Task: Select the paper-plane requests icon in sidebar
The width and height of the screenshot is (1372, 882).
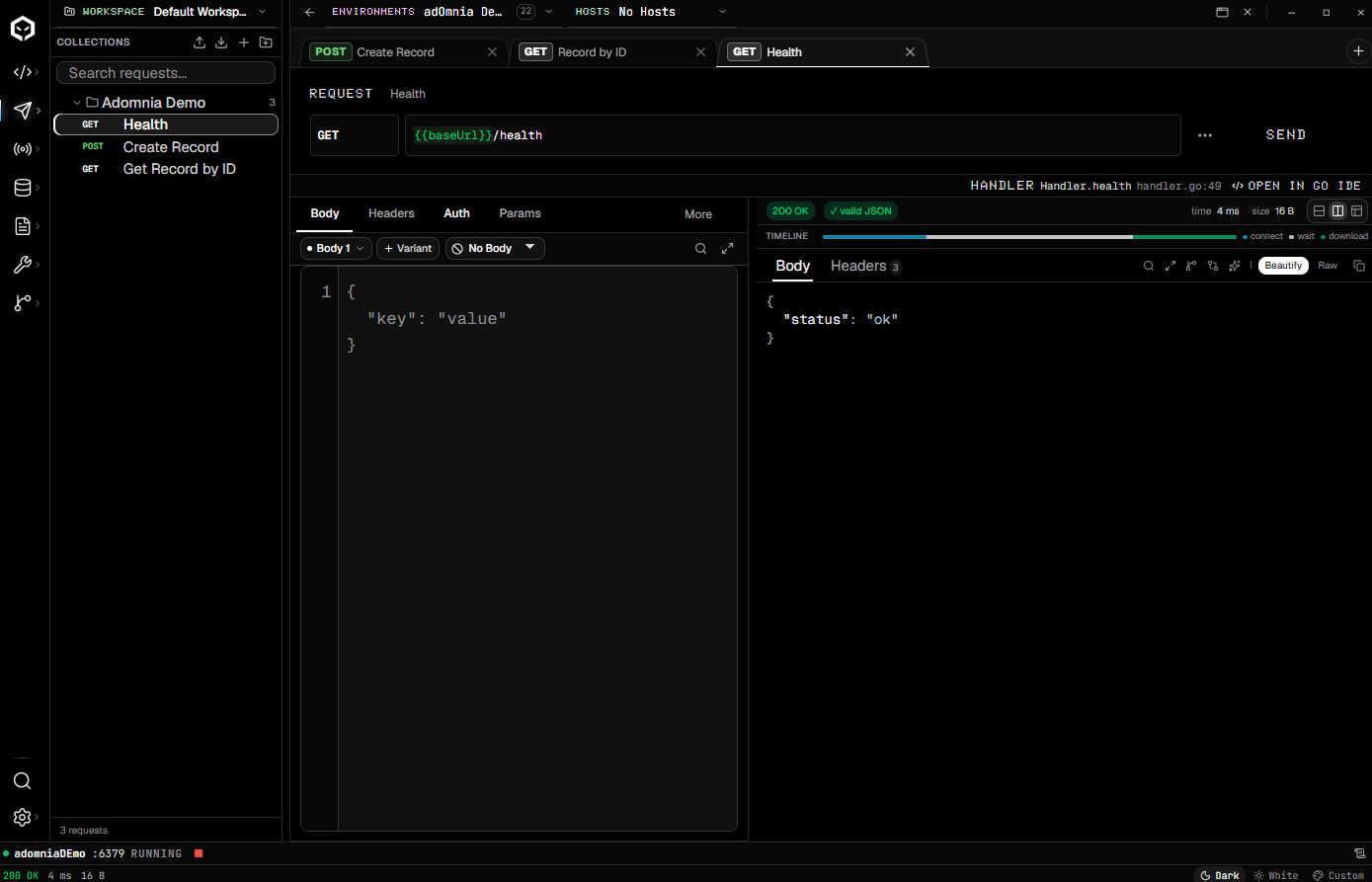Action: (23, 111)
